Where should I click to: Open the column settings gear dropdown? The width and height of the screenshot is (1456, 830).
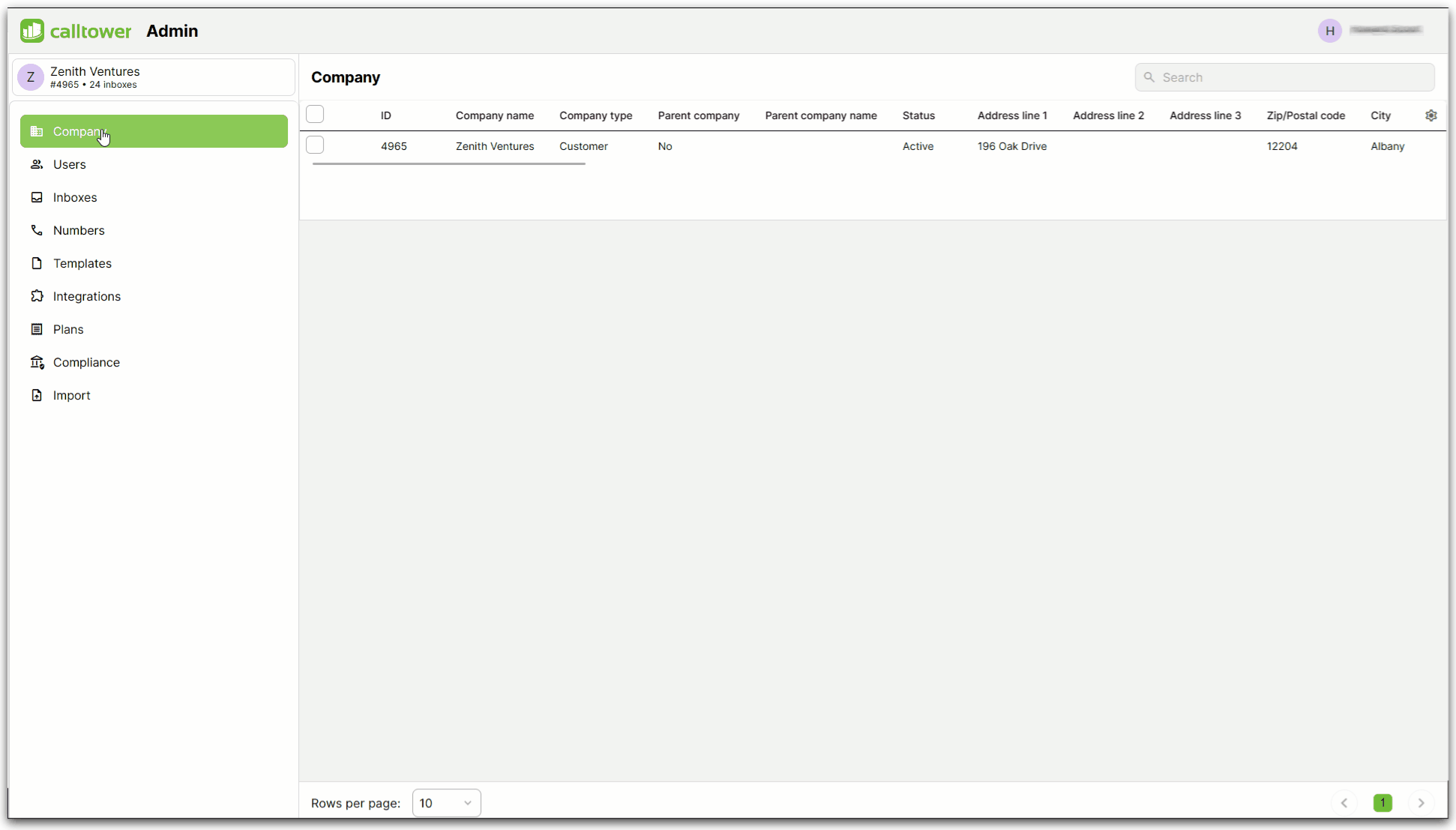click(1432, 115)
